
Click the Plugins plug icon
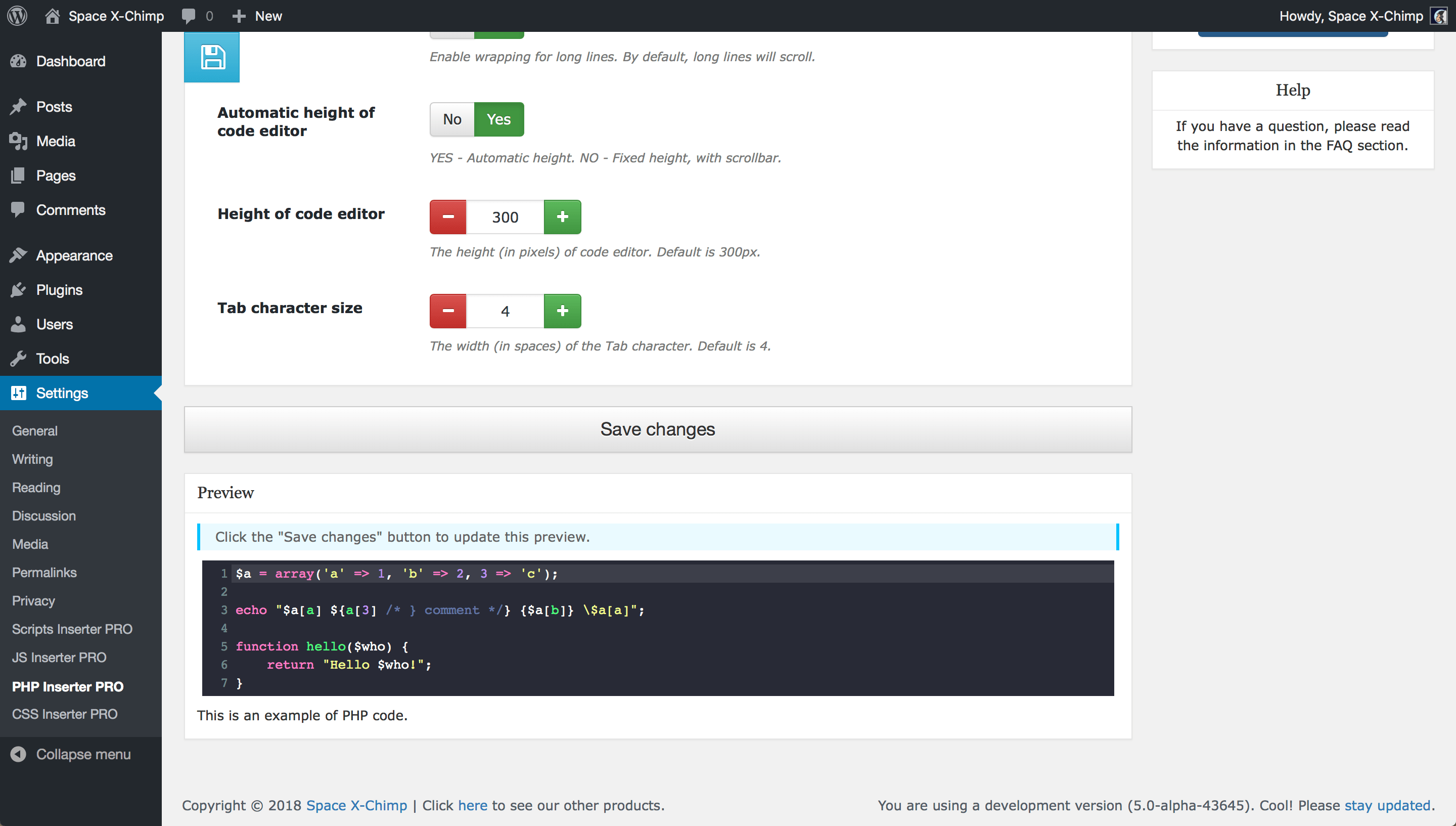[18, 290]
